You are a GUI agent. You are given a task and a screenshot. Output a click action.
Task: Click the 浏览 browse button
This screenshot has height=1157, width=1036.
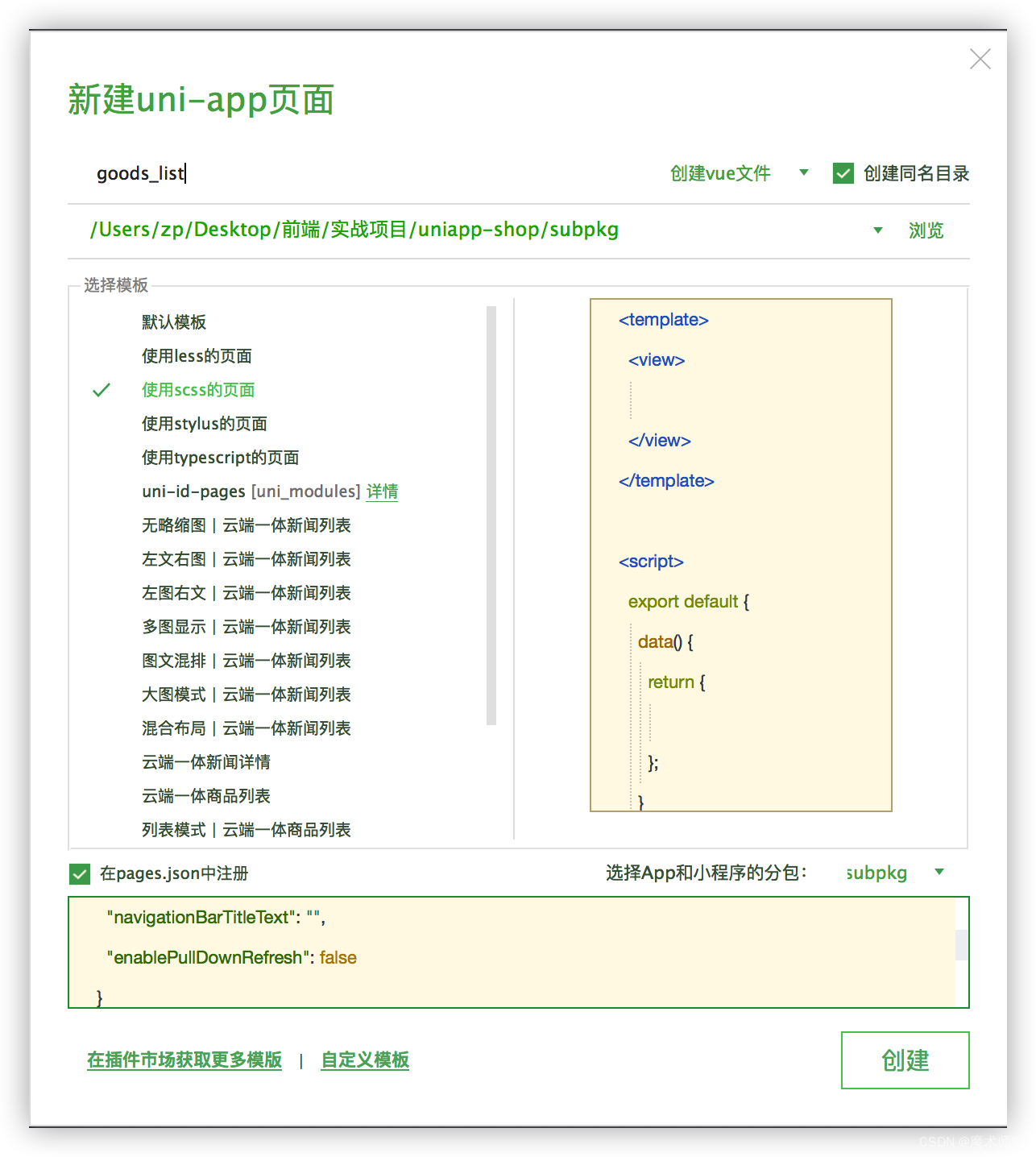(926, 230)
